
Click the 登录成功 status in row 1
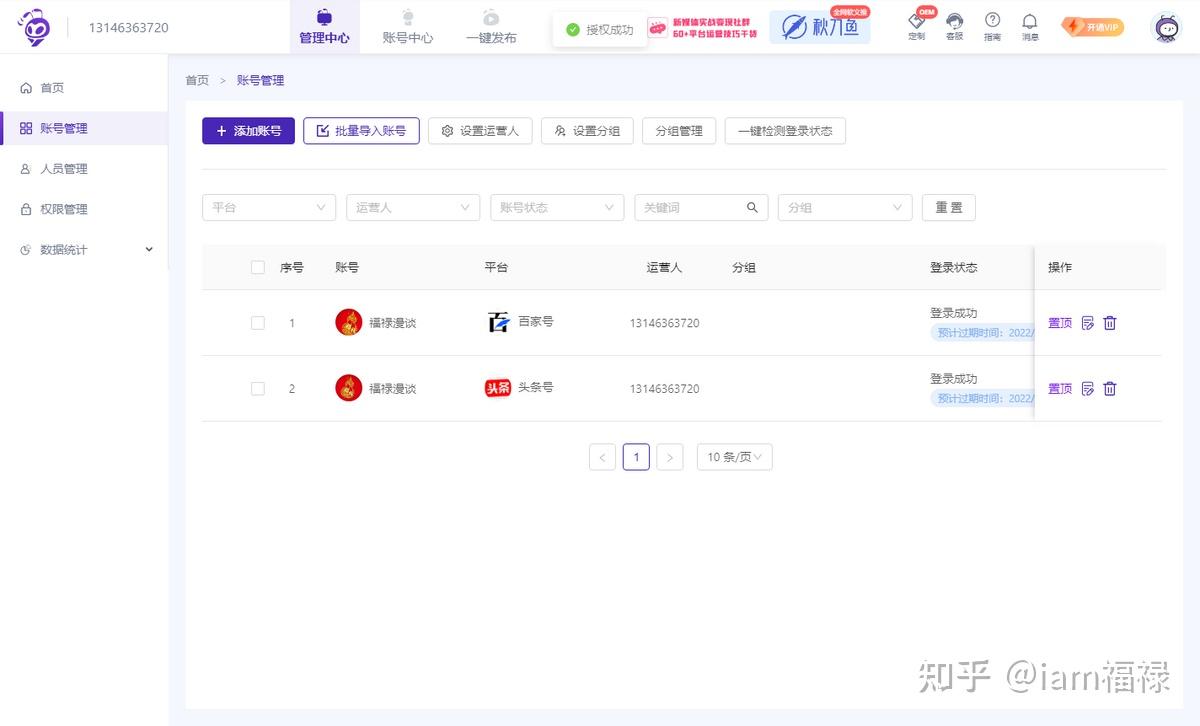pyautogui.click(x=954, y=313)
